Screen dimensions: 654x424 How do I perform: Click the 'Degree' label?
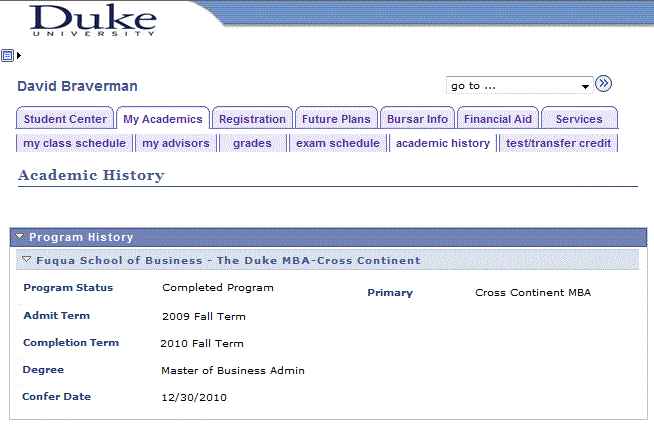43,370
